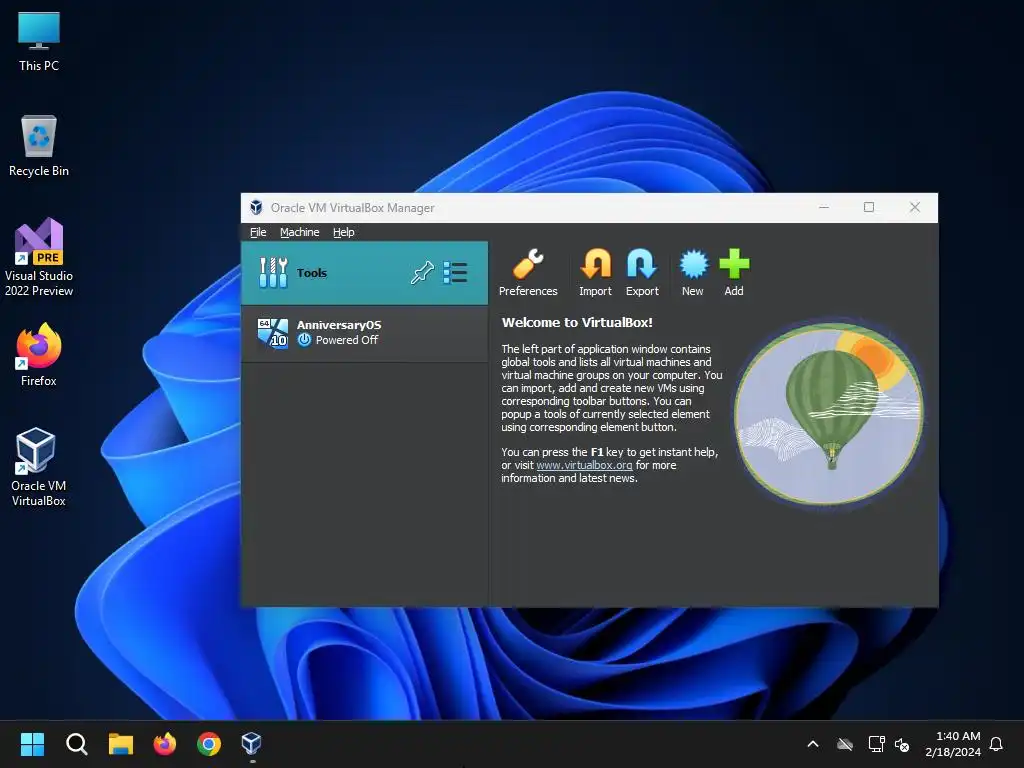Screen dimensions: 1024x768
Task: Click the VirtualBox title bar logo
Action: pyautogui.click(x=256, y=208)
